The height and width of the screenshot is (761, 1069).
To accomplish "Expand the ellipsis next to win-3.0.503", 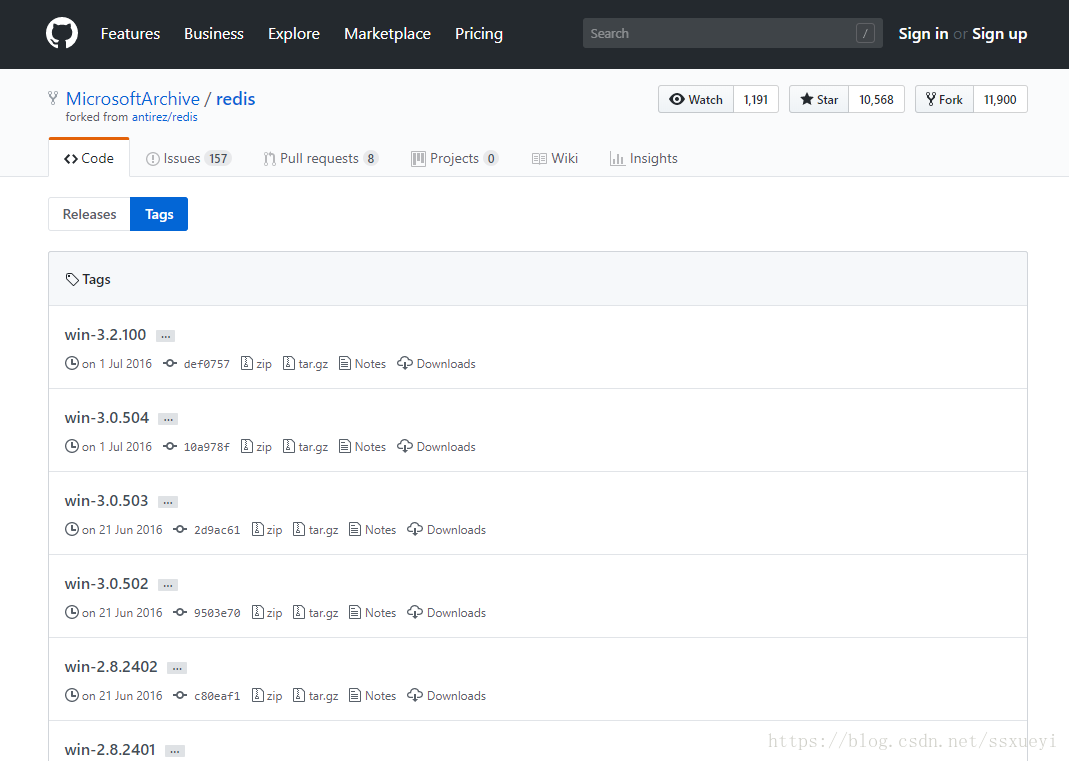I will point(168,503).
